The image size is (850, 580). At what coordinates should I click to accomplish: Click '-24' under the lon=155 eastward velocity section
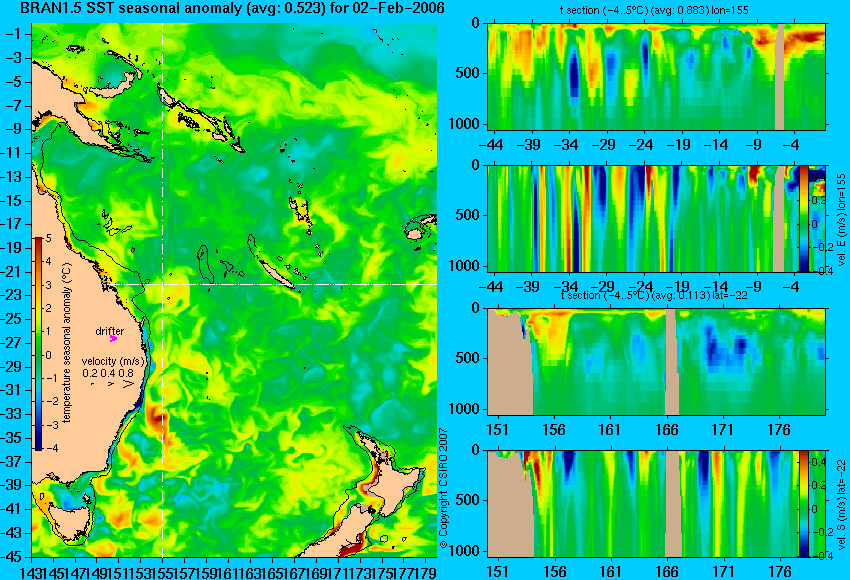(x=642, y=287)
